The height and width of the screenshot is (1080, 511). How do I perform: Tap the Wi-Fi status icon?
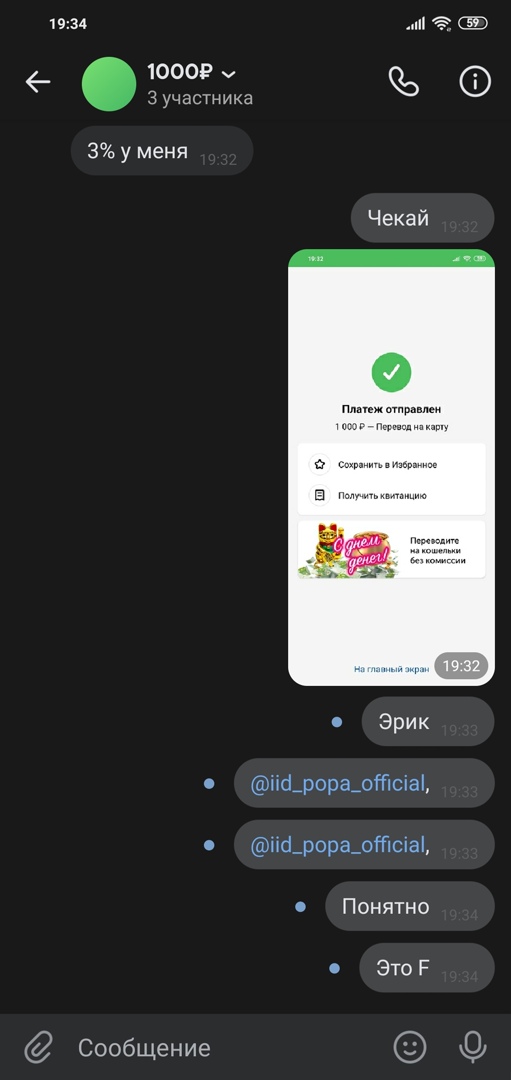click(441, 23)
